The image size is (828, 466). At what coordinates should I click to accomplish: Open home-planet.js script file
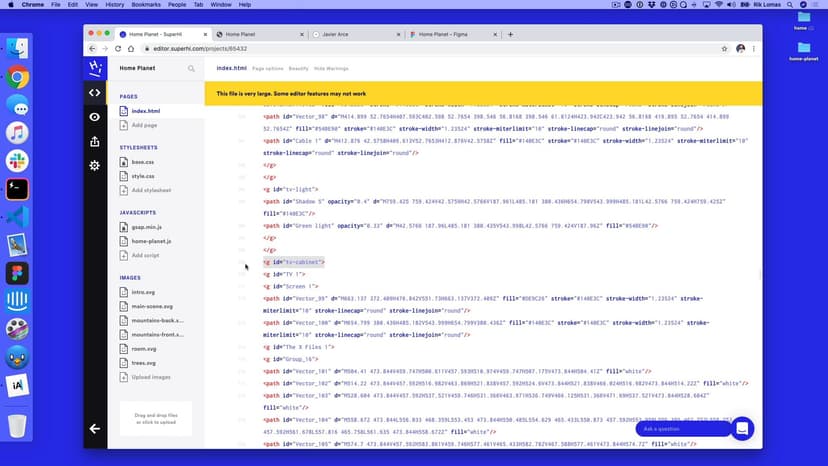tap(151, 240)
